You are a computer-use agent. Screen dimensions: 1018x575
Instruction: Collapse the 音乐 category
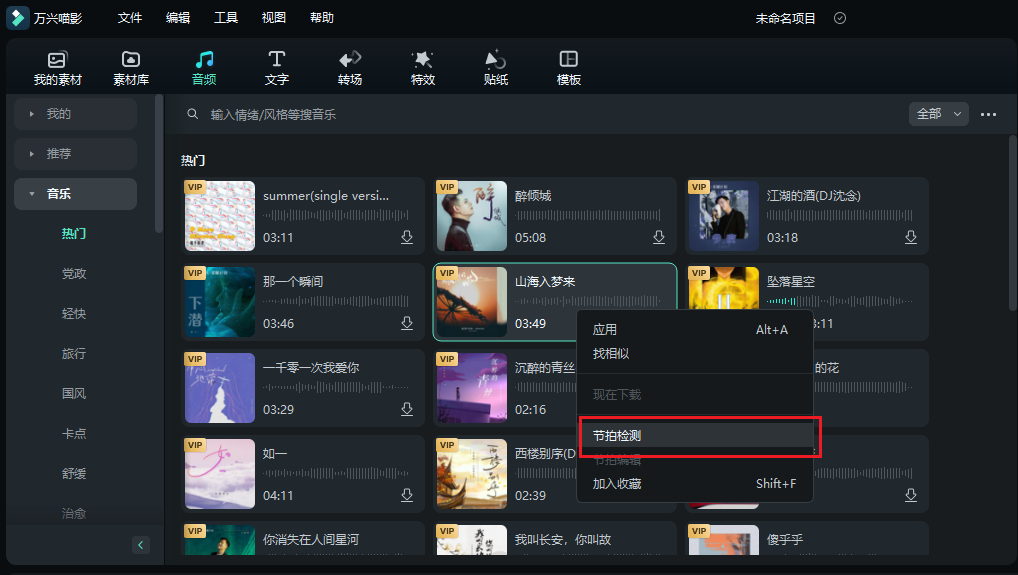[x=75, y=194]
